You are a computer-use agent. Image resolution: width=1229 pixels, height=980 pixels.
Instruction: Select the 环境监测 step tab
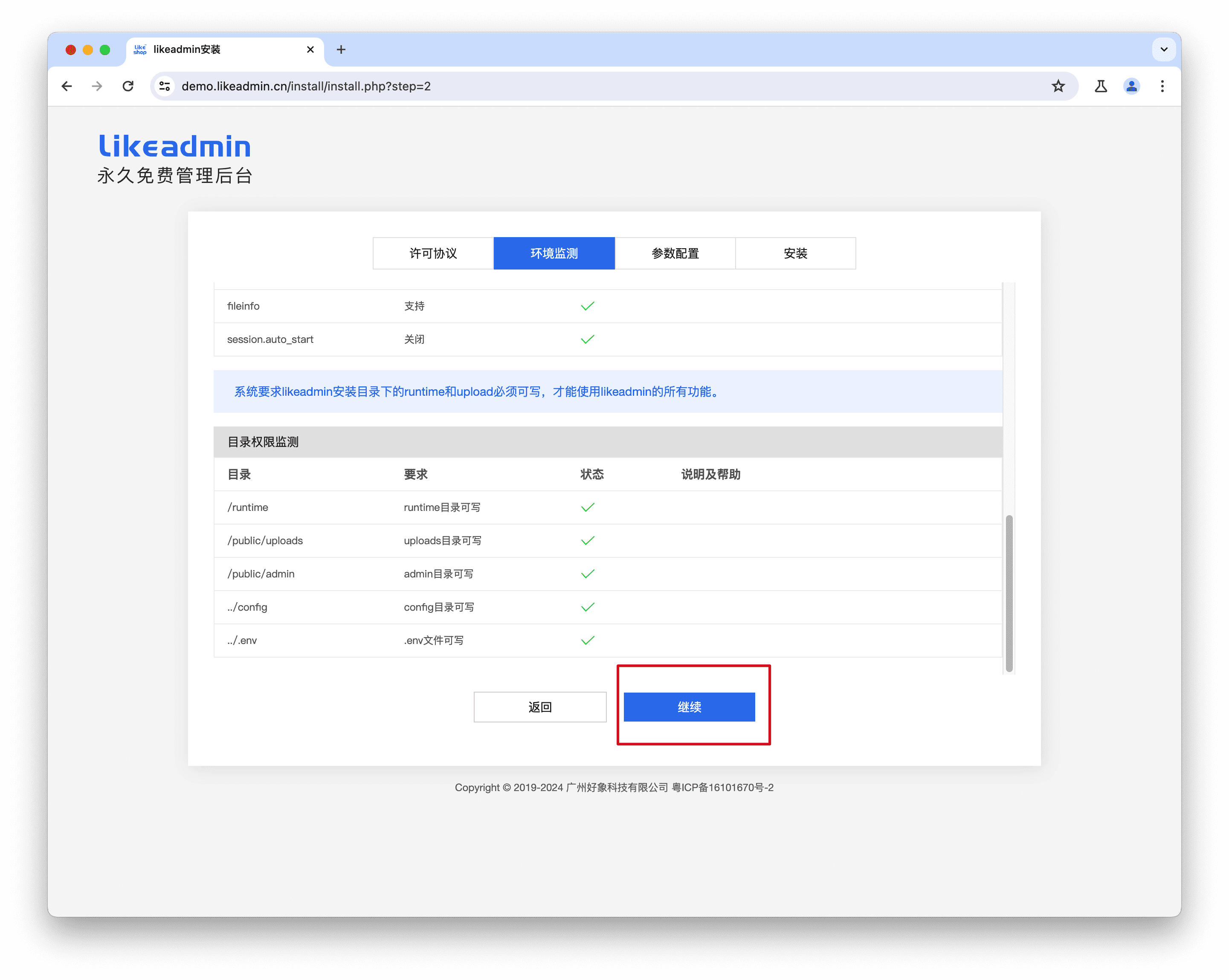click(x=554, y=253)
